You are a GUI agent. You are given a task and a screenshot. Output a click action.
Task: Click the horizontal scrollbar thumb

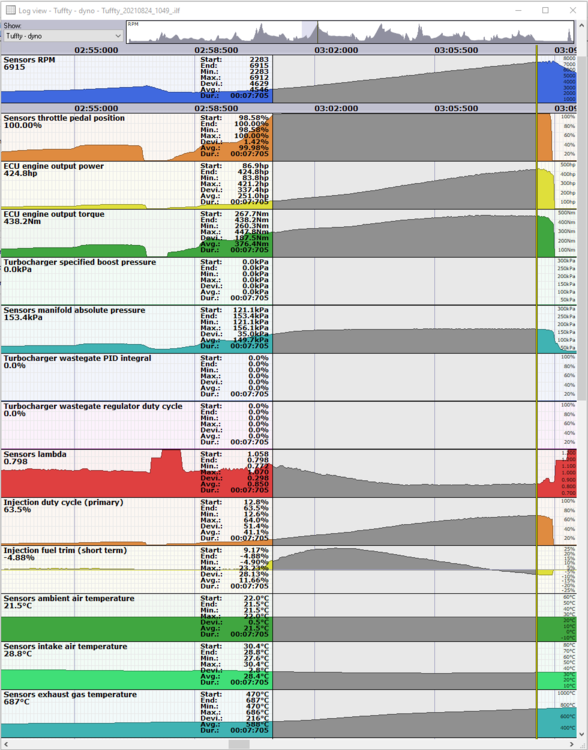click(x=239, y=744)
